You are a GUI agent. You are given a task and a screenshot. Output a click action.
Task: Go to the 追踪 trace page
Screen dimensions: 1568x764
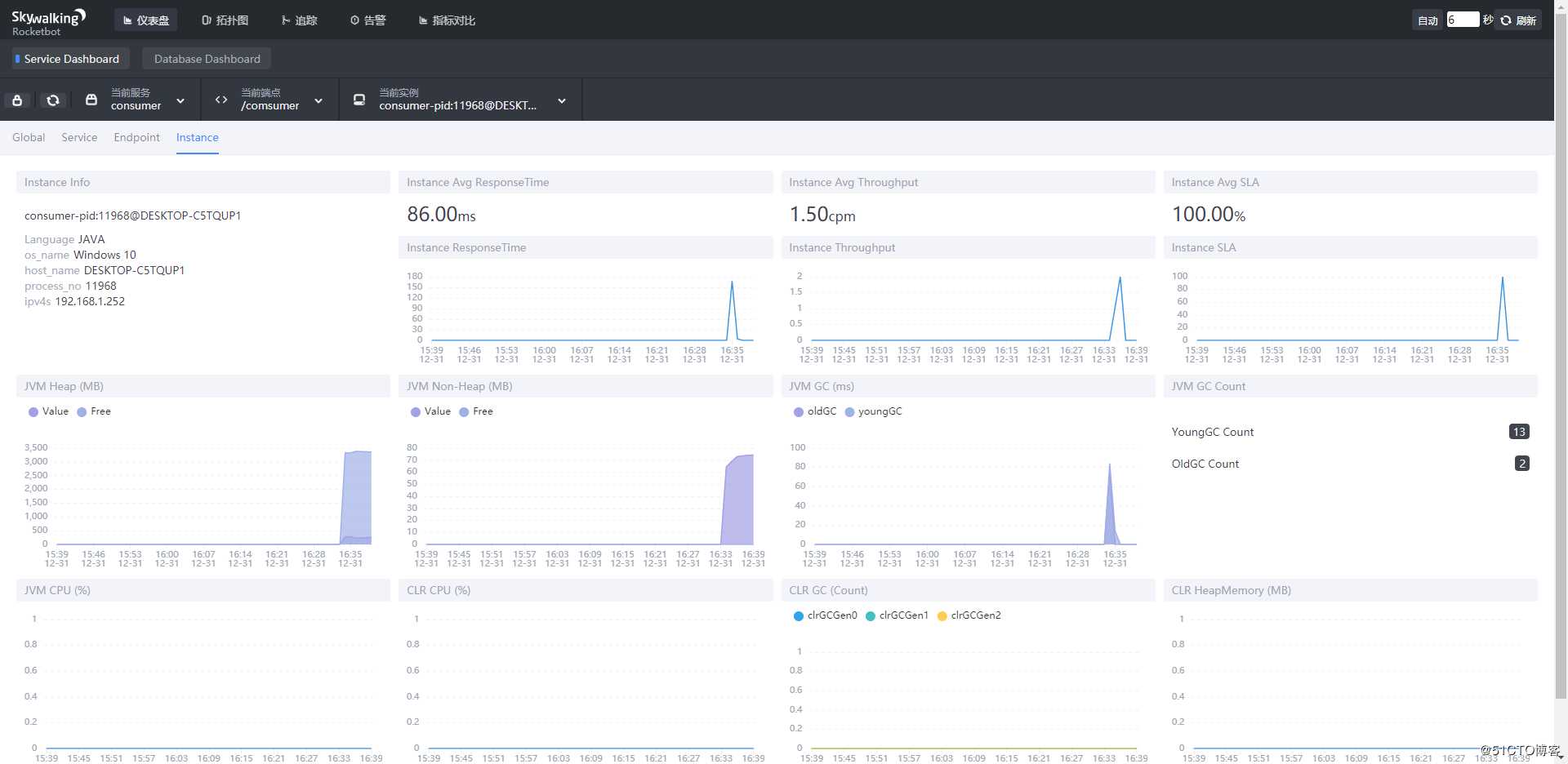299,20
